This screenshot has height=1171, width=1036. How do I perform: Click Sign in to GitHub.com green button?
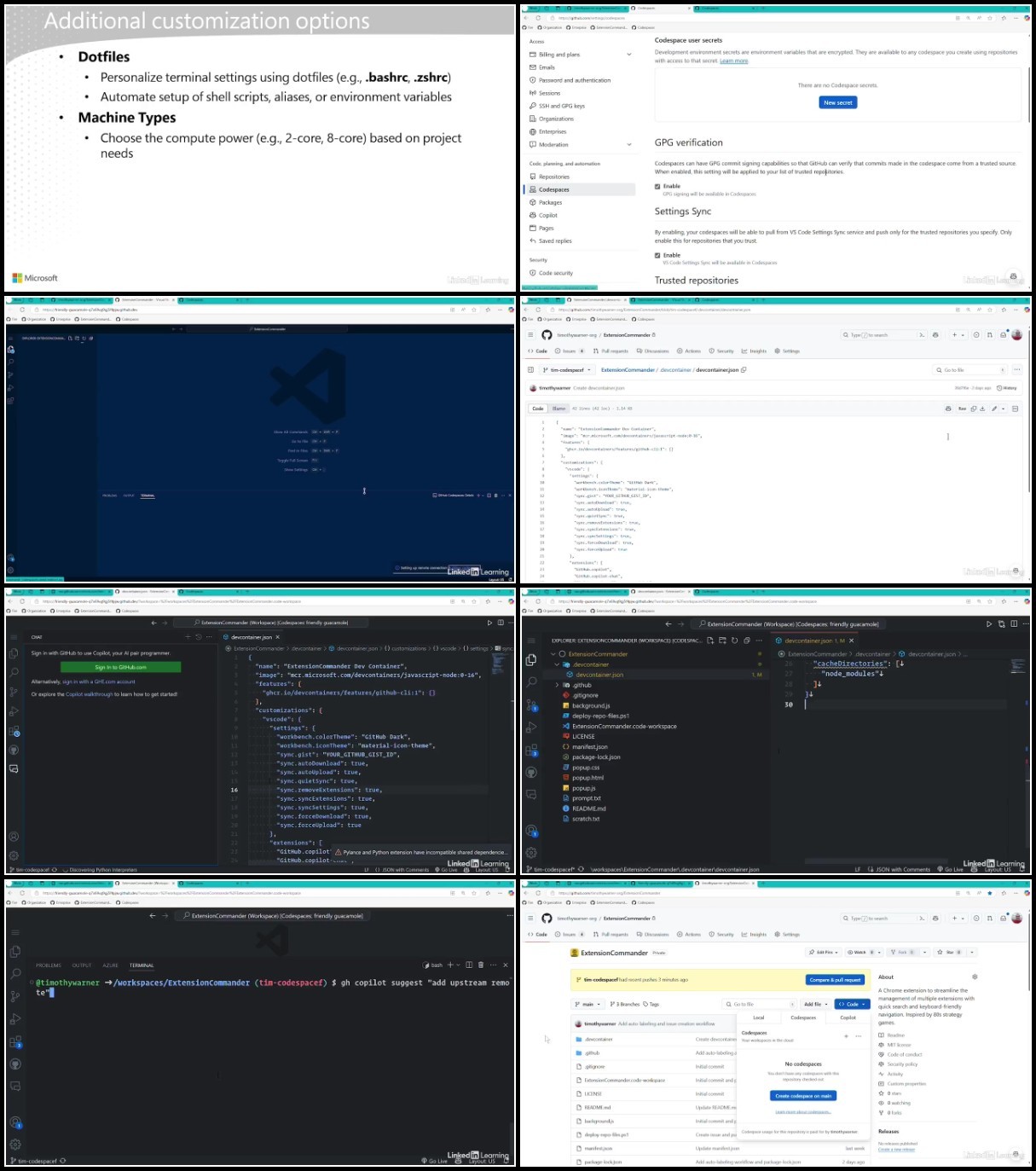120,667
